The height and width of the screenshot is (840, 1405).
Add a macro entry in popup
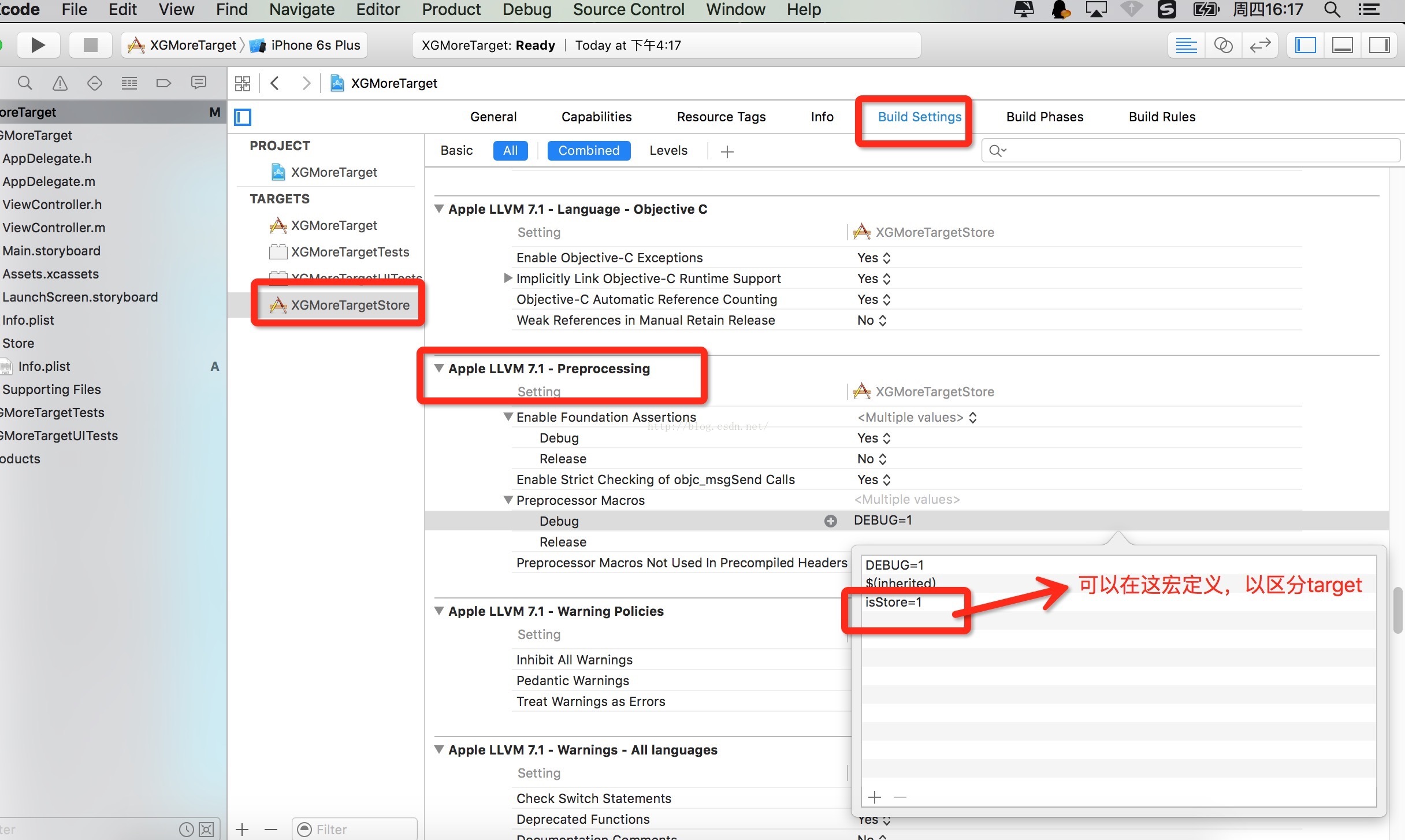click(875, 797)
